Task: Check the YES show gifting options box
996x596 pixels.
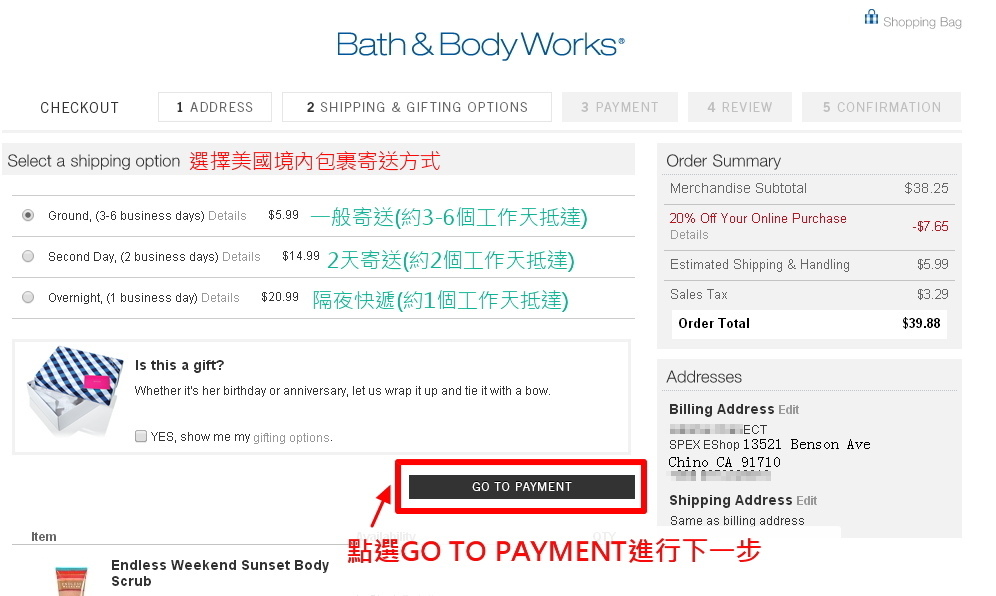Action: [x=141, y=436]
